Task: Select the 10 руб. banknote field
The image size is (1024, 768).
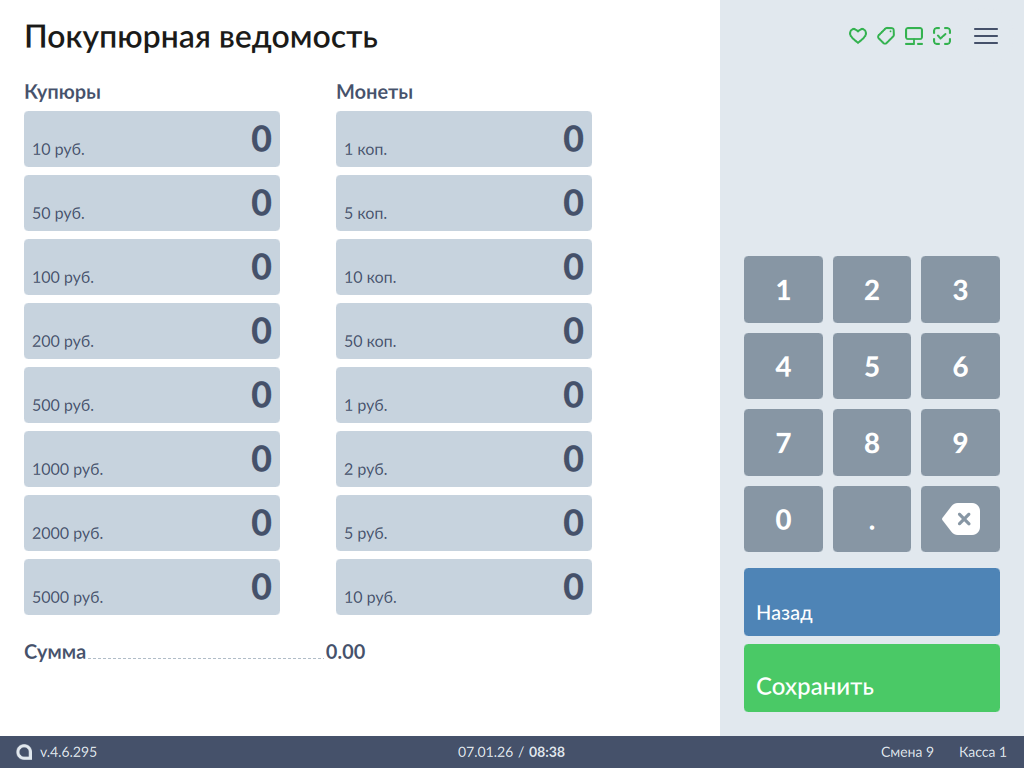Action: tap(152, 139)
